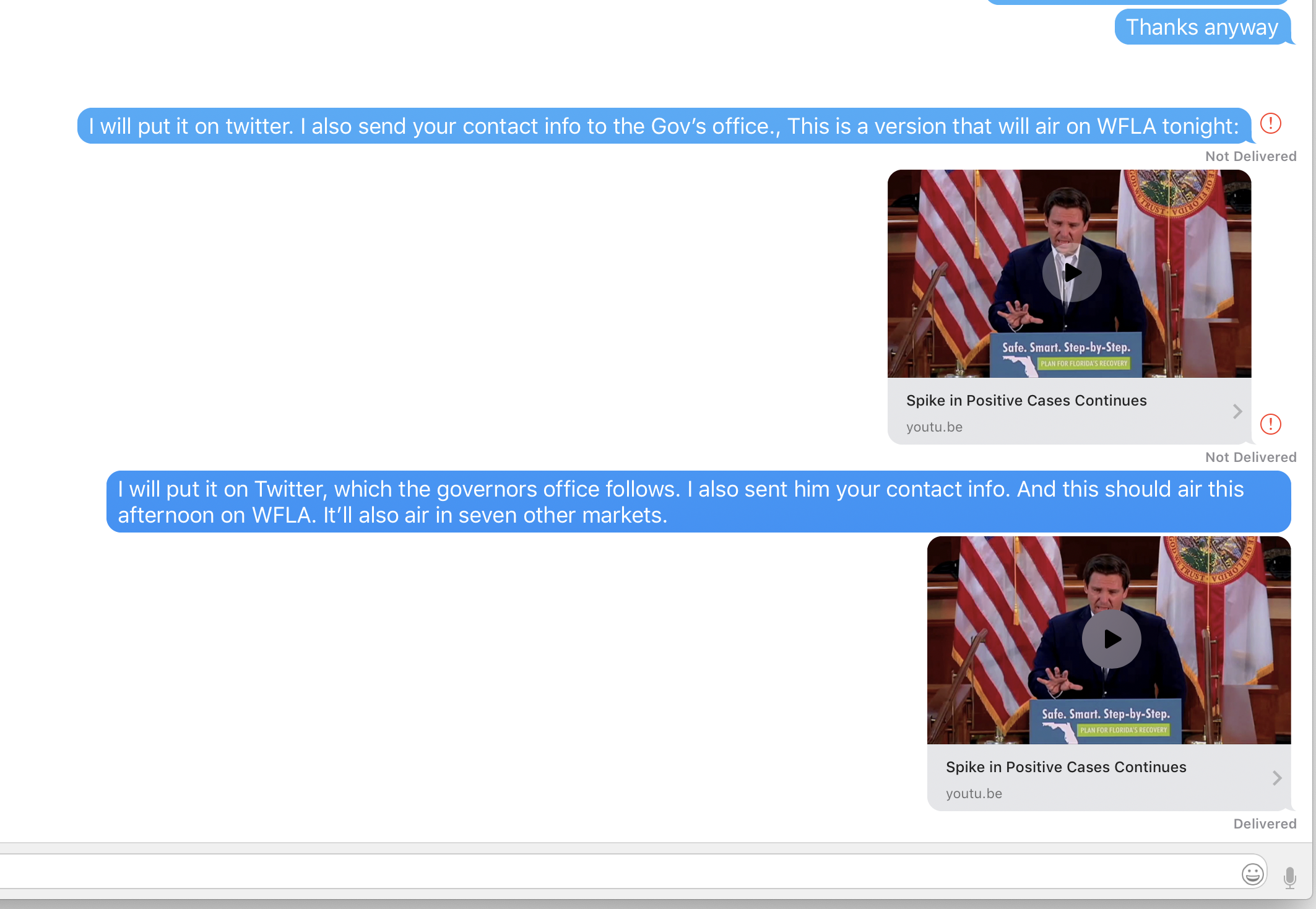Screen dimensions: 1316x909
Task: Open chevron on delivered Spike link card
Action: pyautogui.click(x=1276, y=778)
